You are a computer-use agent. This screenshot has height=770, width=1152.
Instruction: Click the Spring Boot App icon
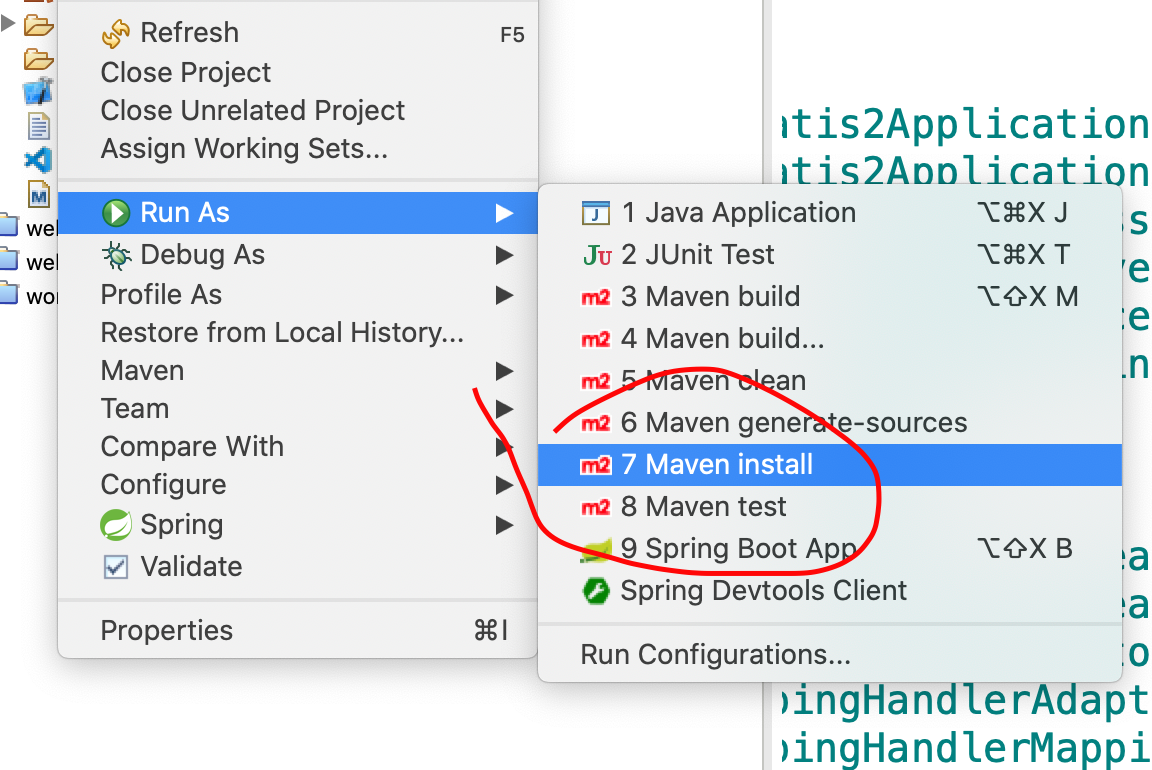596,550
